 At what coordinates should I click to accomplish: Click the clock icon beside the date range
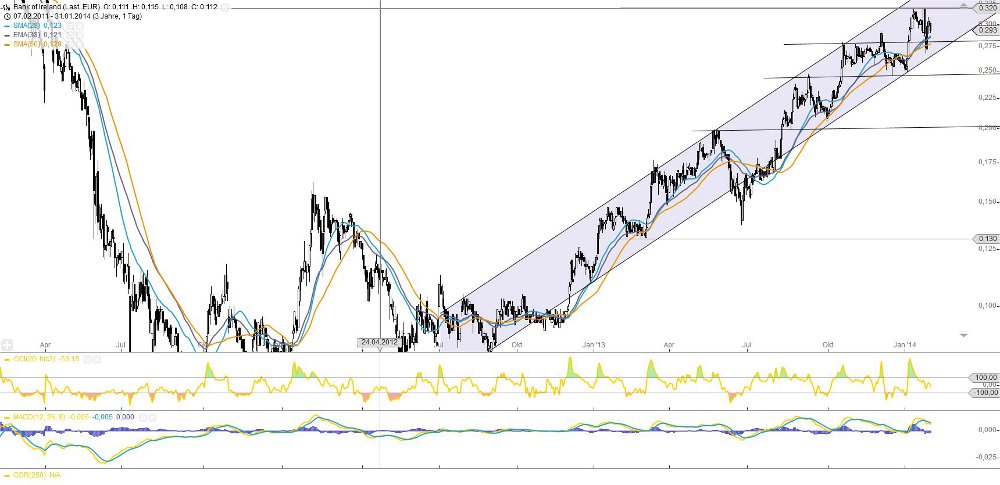tap(7, 16)
